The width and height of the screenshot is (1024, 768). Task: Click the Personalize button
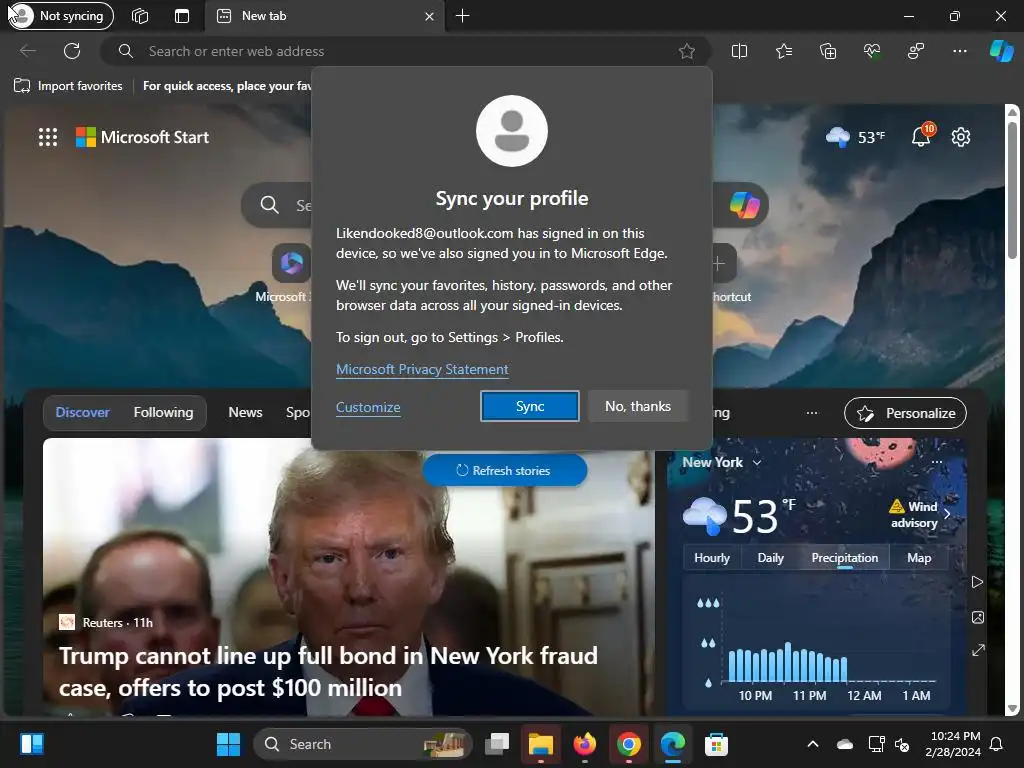pos(905,413)
